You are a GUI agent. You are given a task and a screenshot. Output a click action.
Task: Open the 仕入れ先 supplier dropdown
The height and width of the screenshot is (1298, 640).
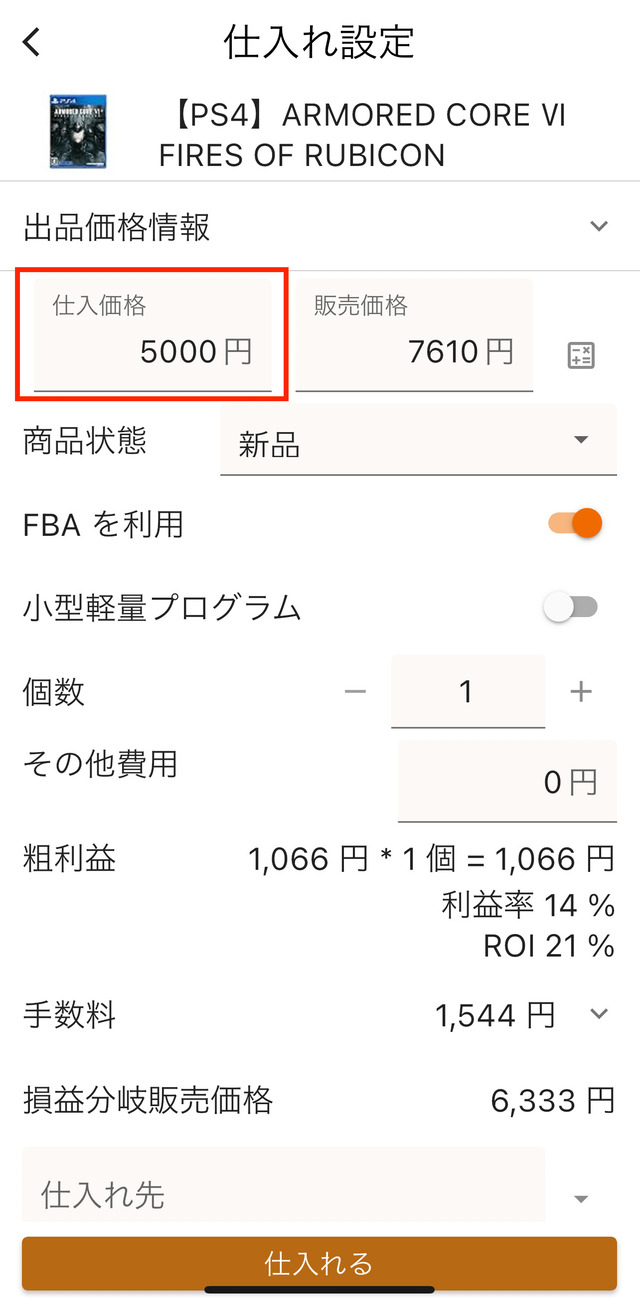tap(581, 1198)
